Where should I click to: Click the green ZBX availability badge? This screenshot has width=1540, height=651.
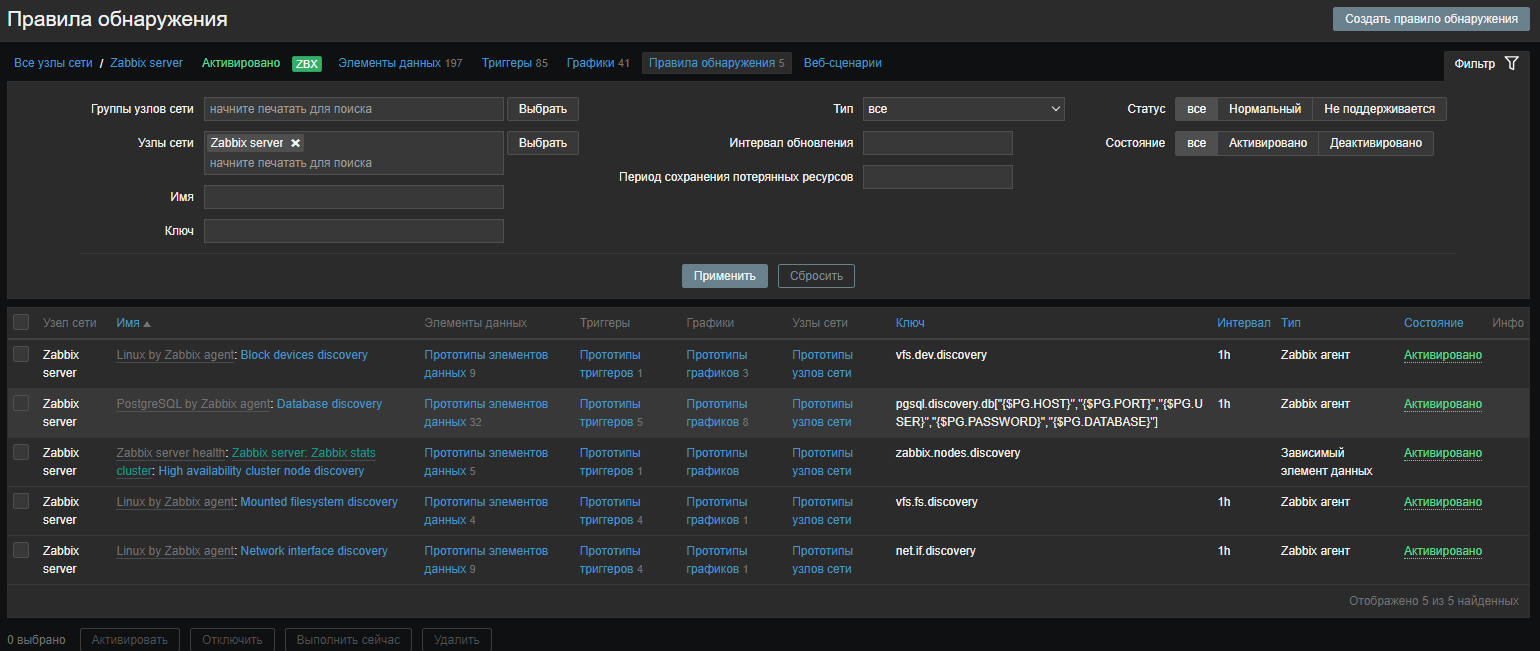pos(306,63)
